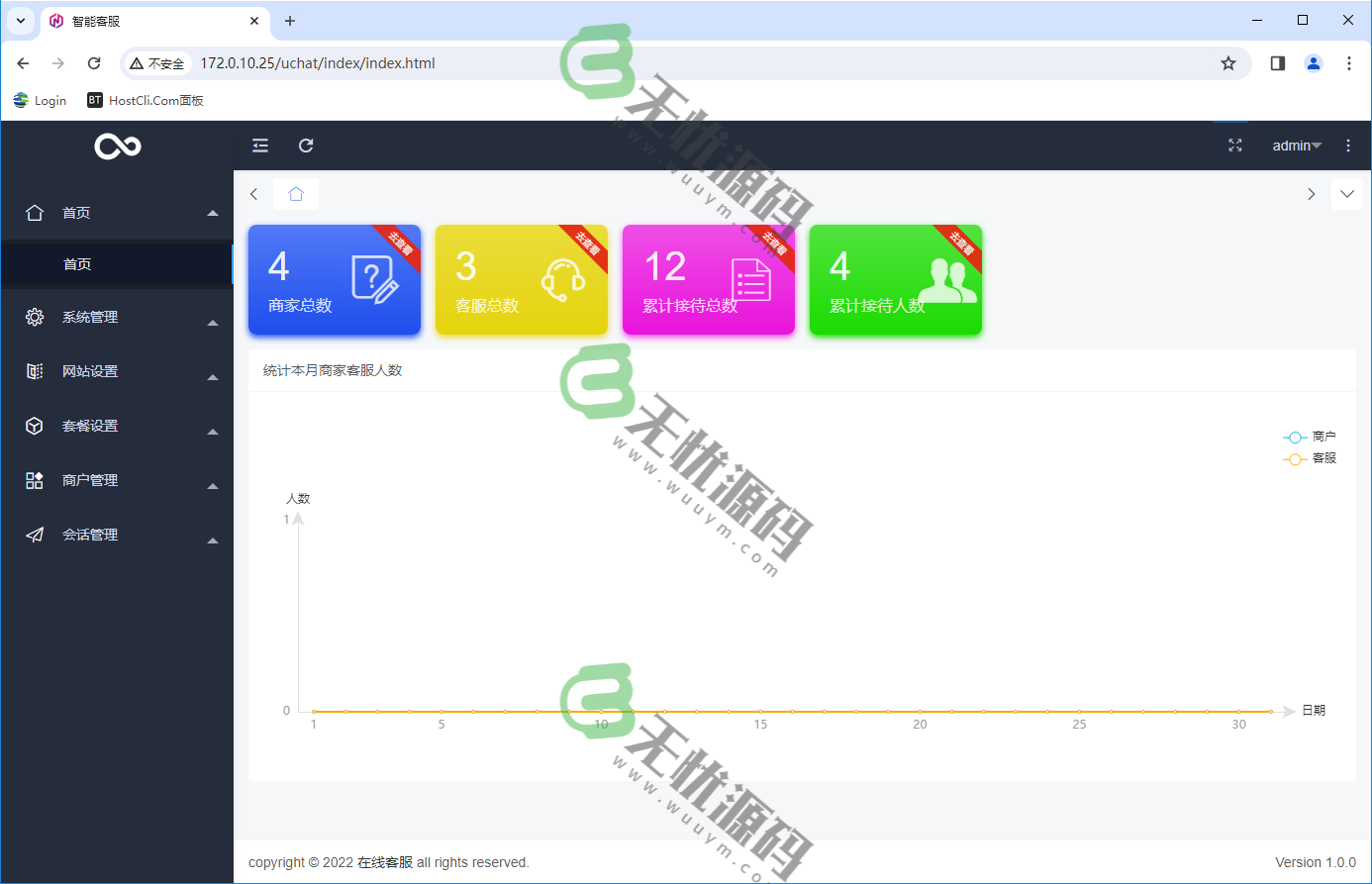Screen dimensions: 1372x884
Task: Toggle the 商户 series in chart legend
Action: (1309, 437)
